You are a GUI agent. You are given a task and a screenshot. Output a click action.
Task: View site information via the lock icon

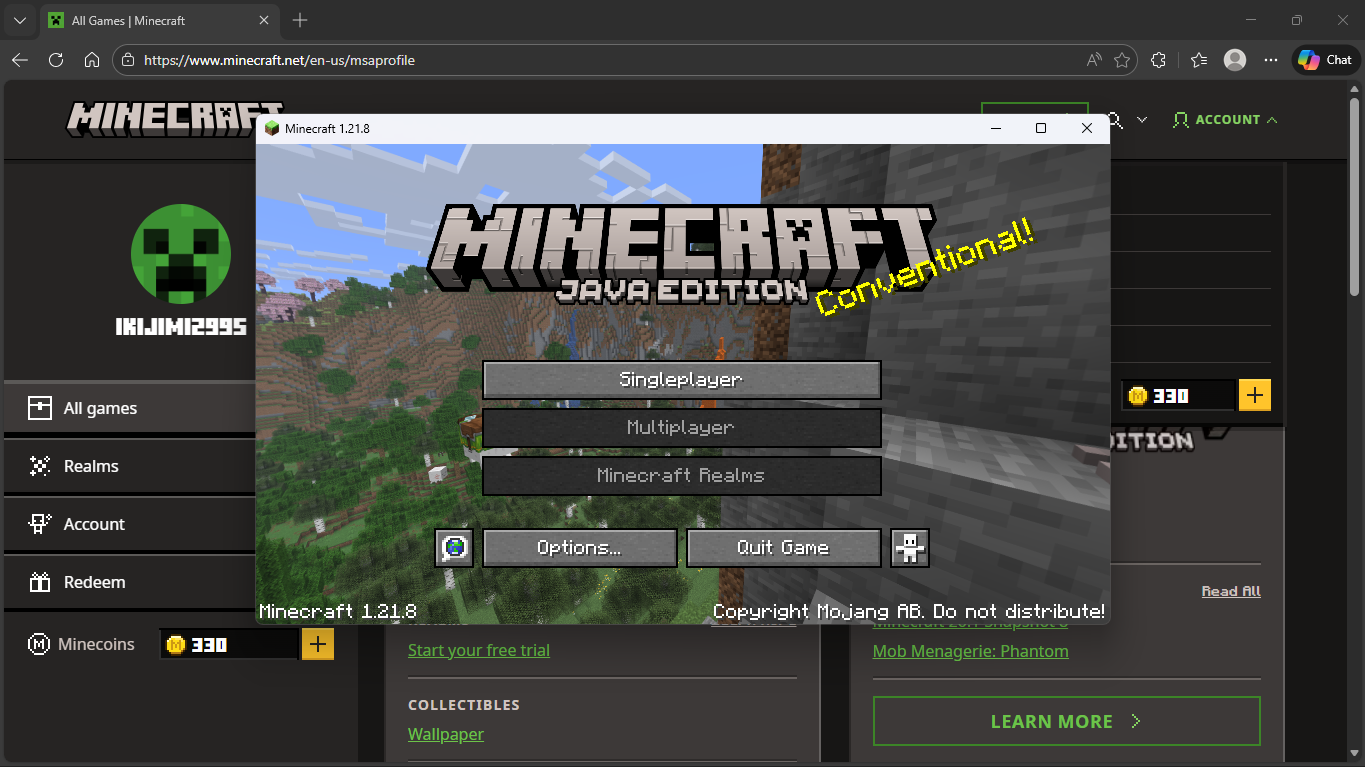(127, 60)
